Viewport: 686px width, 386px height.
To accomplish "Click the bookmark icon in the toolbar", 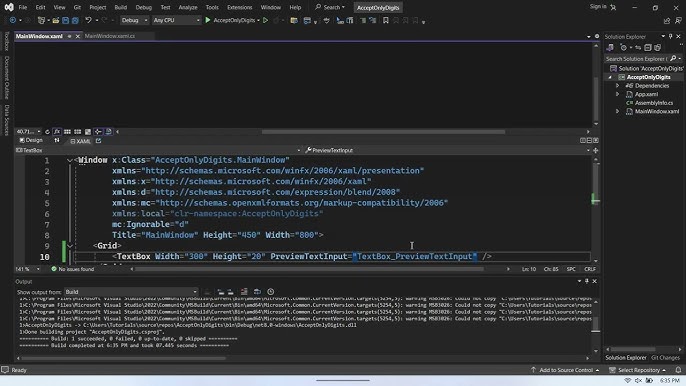I will [385, 20].
